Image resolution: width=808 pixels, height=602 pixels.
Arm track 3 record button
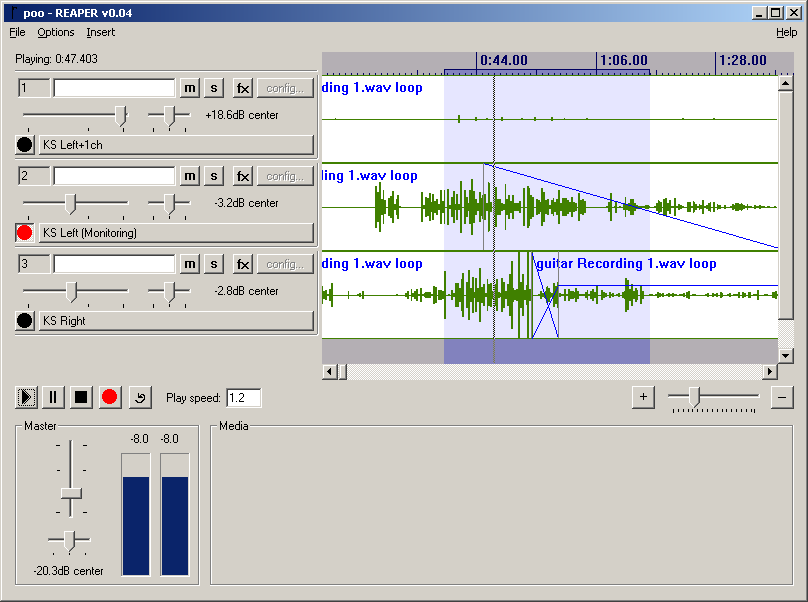click(x=25, y=321)
